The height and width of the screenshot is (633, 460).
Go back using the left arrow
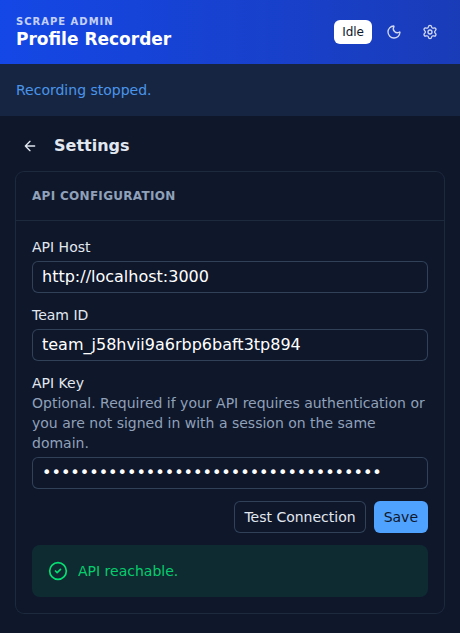(30, 146)
